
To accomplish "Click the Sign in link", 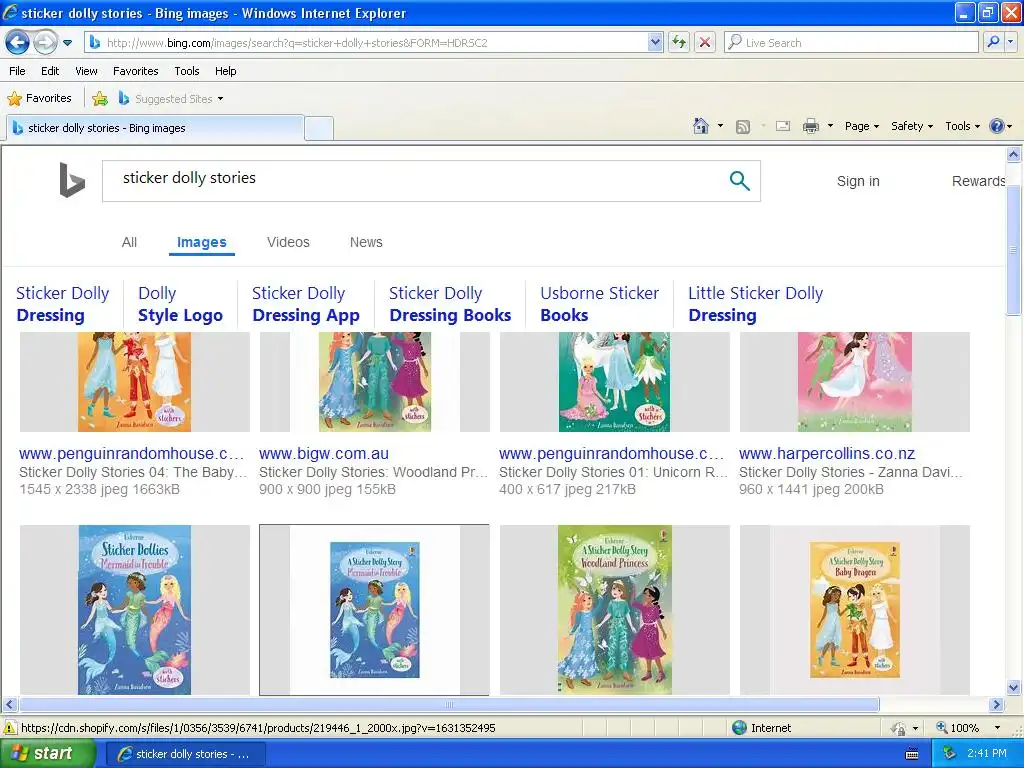I will [x=858, y=182].
